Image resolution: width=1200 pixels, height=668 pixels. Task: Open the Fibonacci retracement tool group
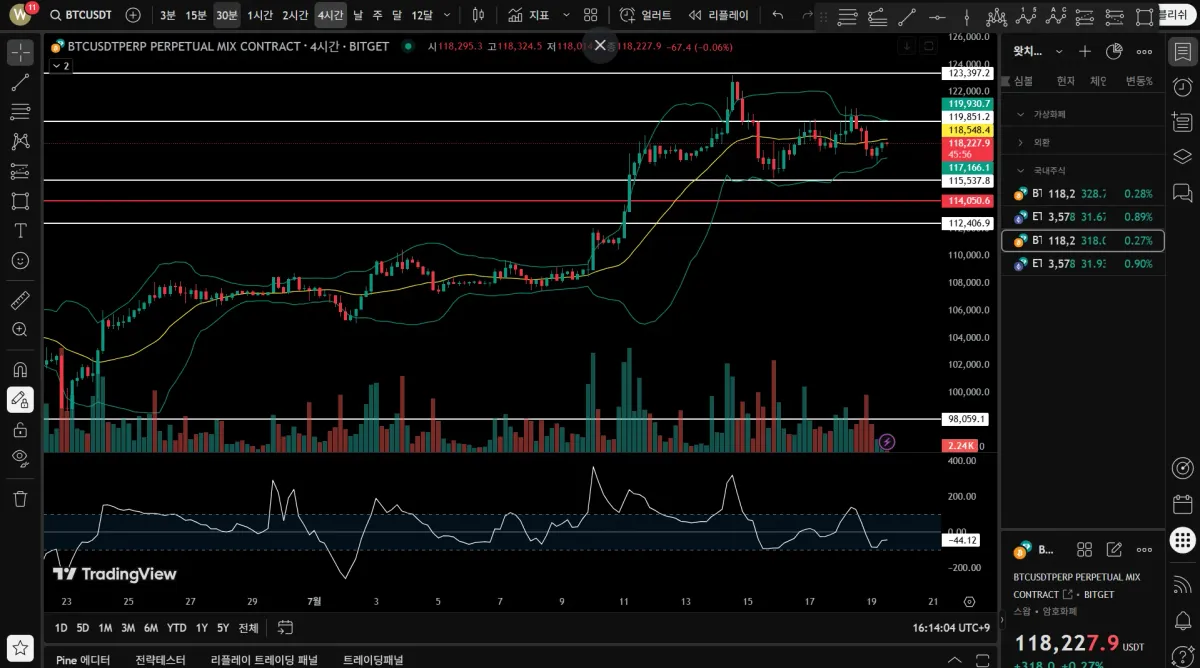[20, 112]
